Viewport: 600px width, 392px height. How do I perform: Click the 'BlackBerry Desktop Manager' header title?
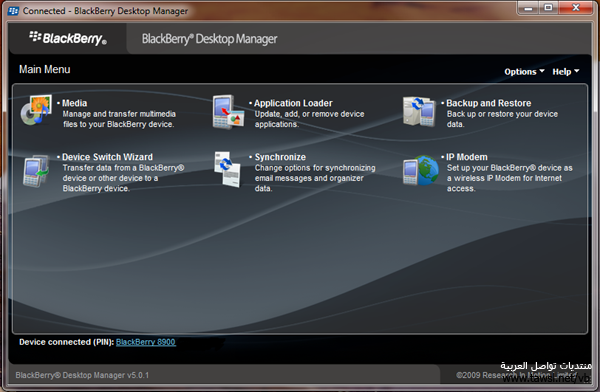click(x=209, y=39)
